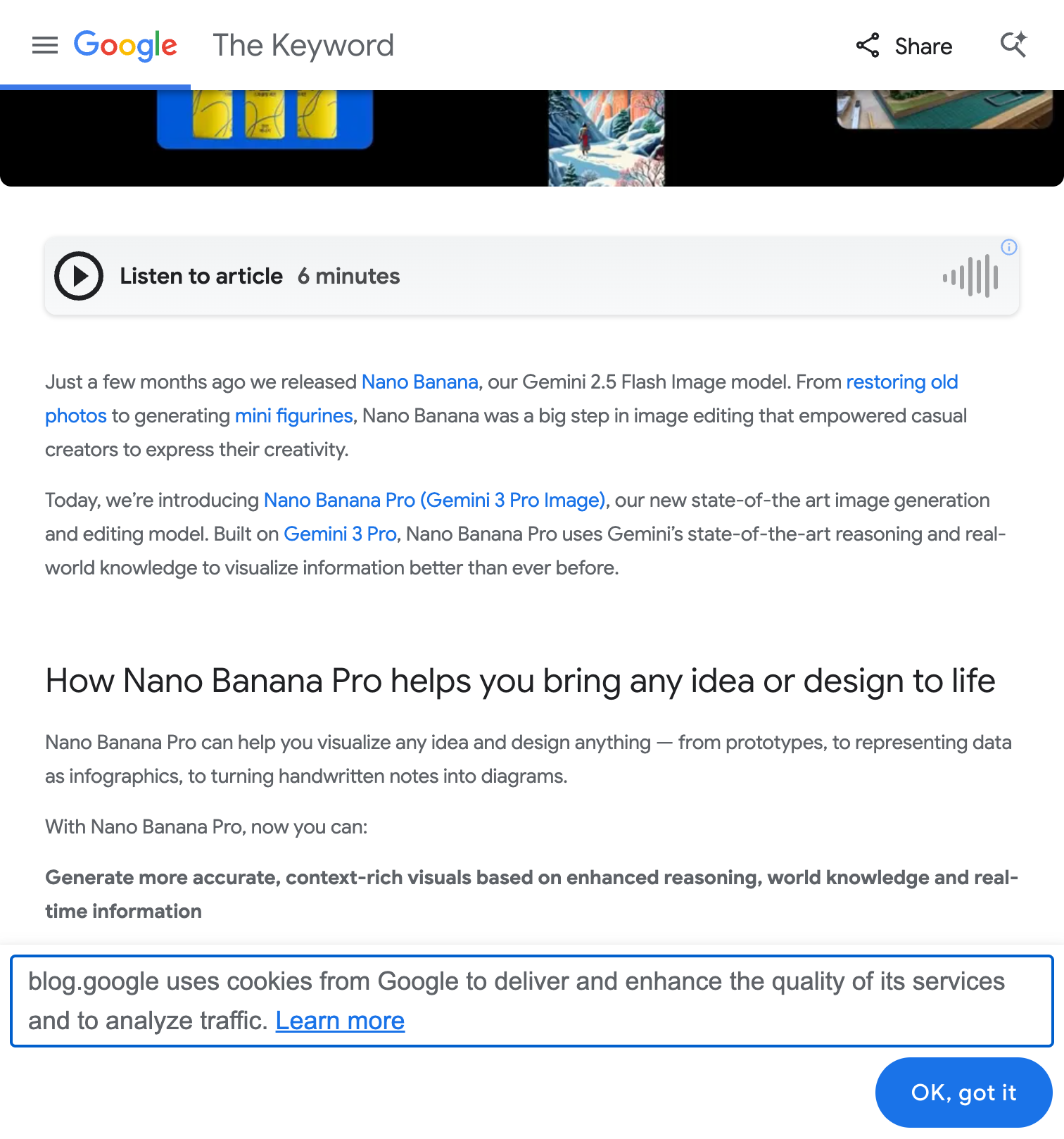
Task: Click the Share label in the header
Action: click(923, 46)
